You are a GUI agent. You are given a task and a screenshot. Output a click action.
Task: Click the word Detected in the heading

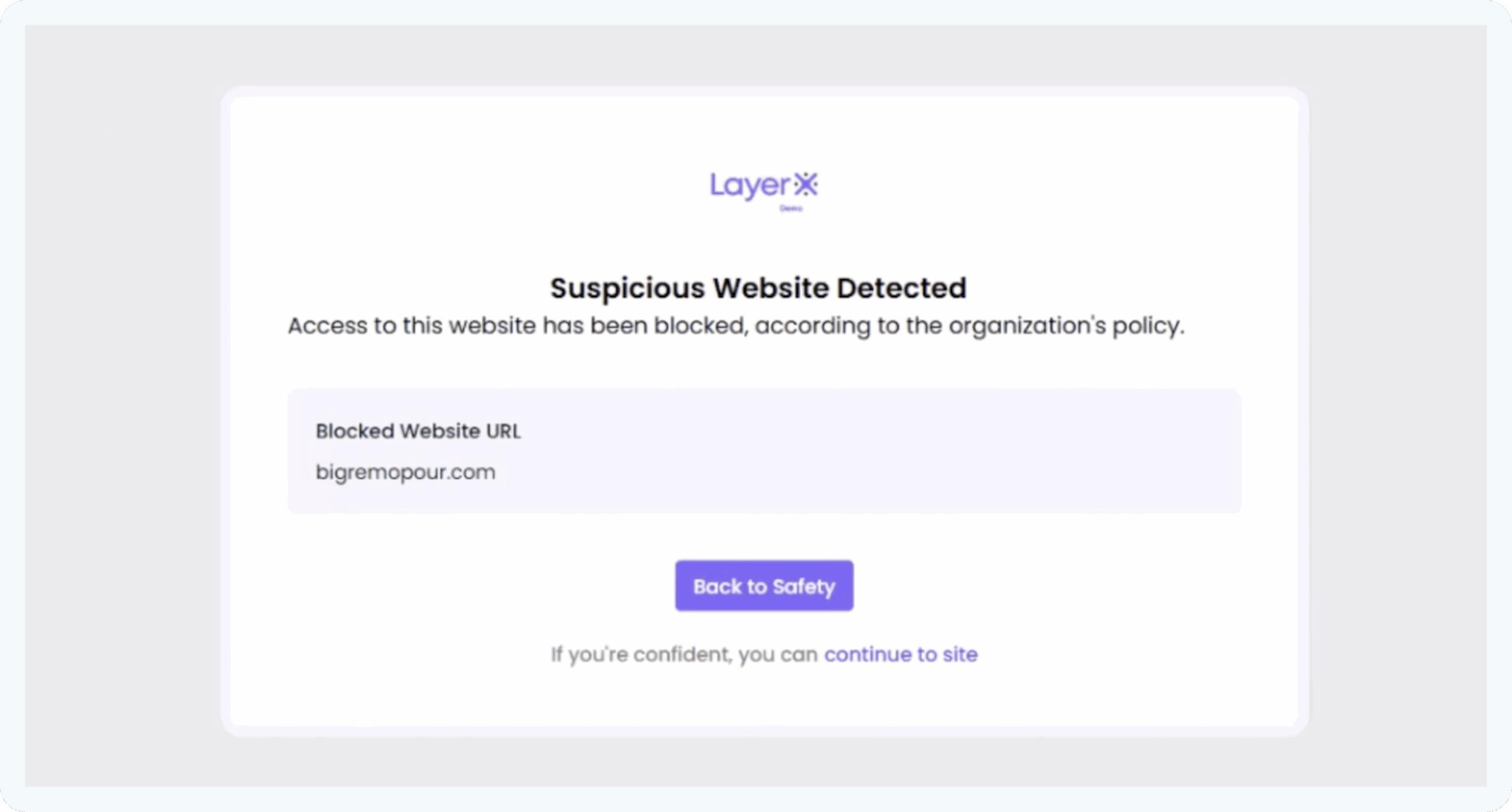pos(901,288)
